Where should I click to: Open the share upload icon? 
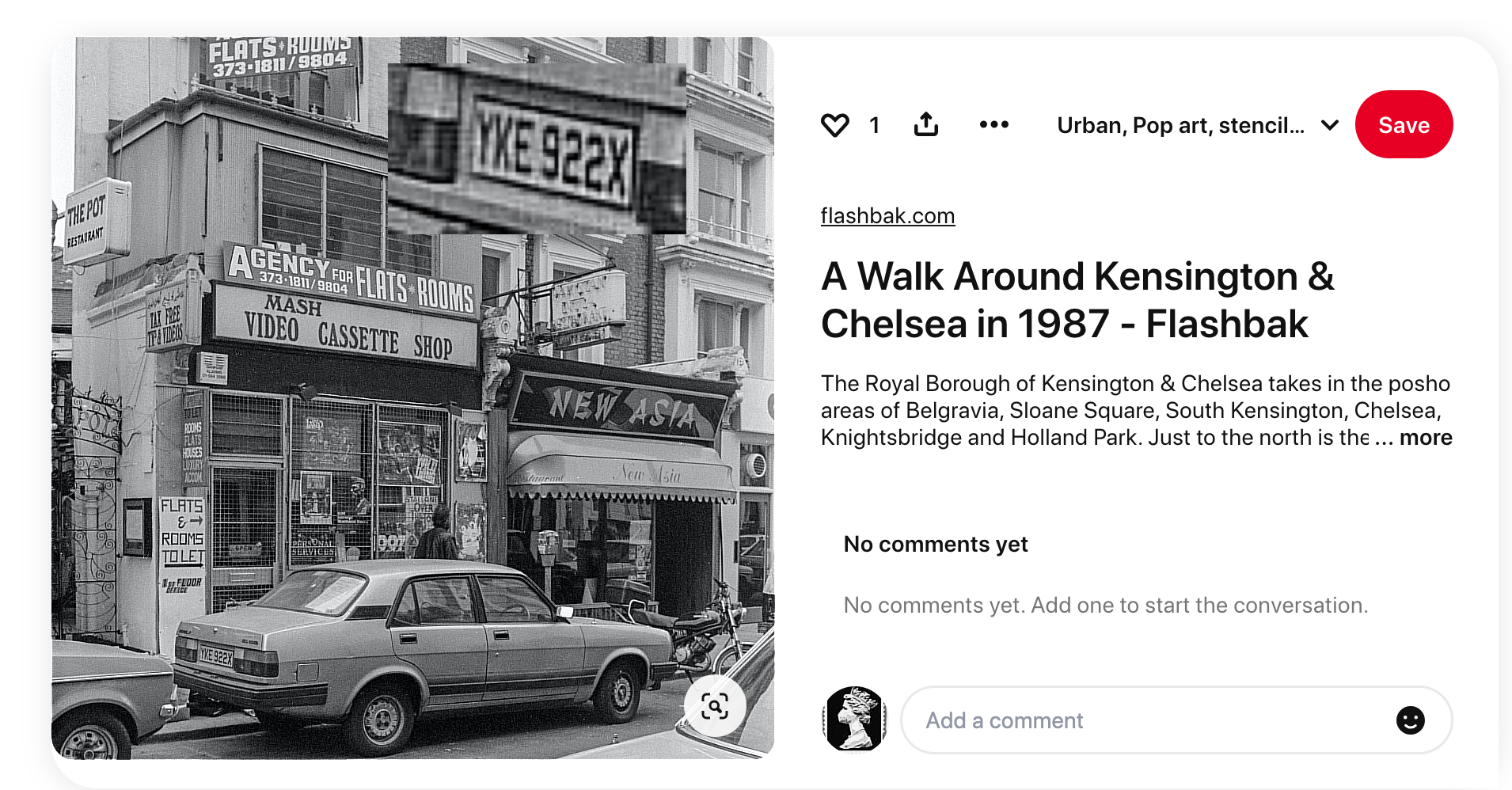tap(925, 124)
